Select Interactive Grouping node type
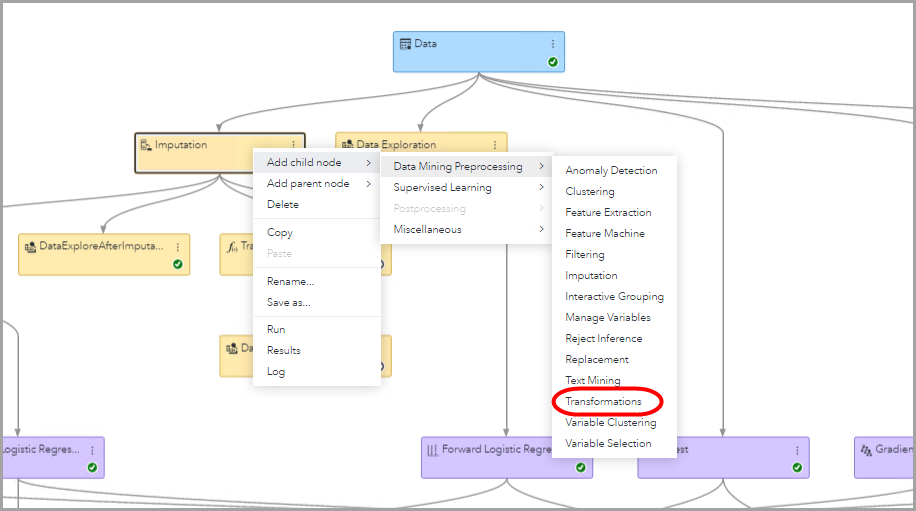 pyautogui.click(x=614, y=297)
